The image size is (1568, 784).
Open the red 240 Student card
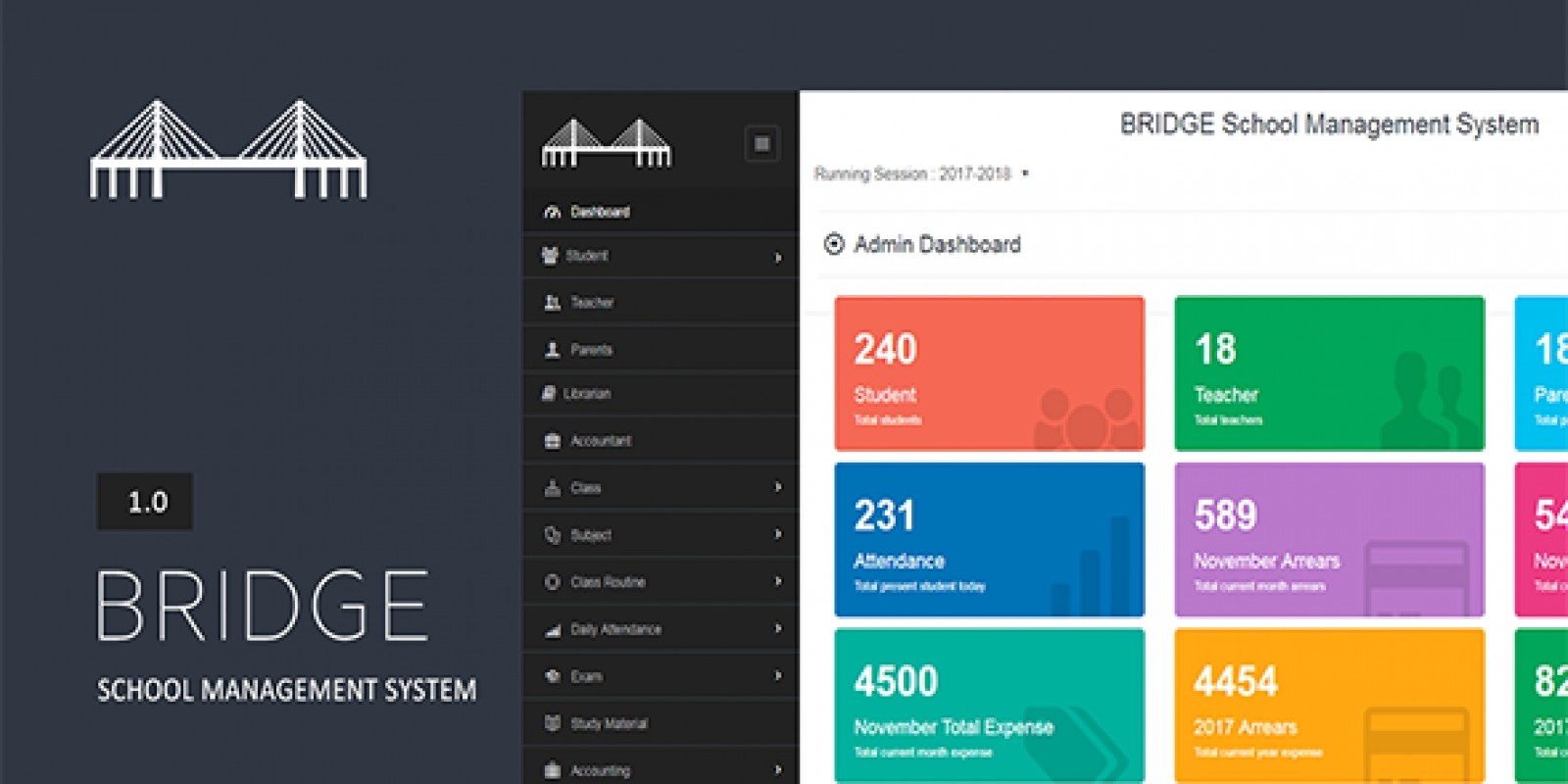click(x=990, y=373)
